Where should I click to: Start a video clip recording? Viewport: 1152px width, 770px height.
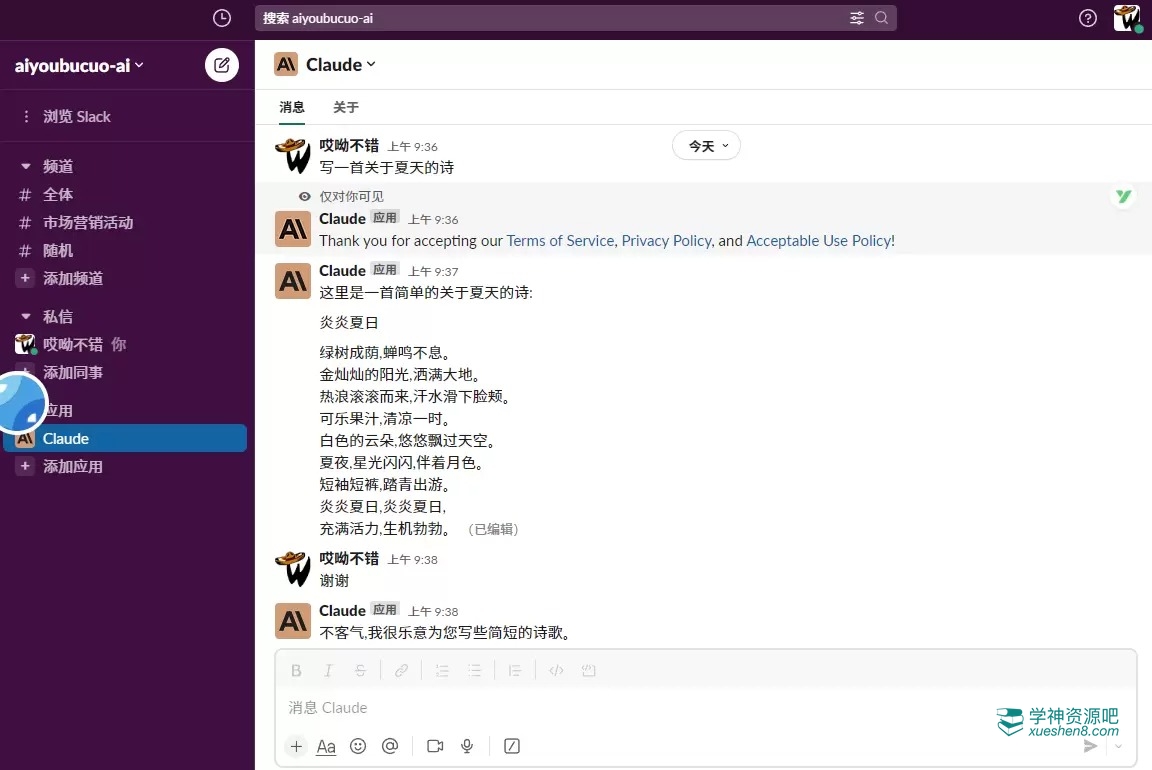click(435, 746)
